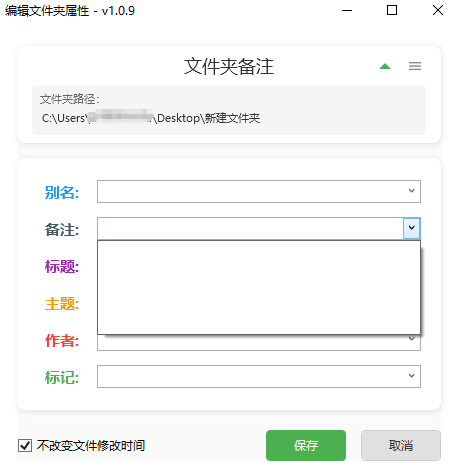
Task: Click the 保存 button
Action: tap(306, 445)
